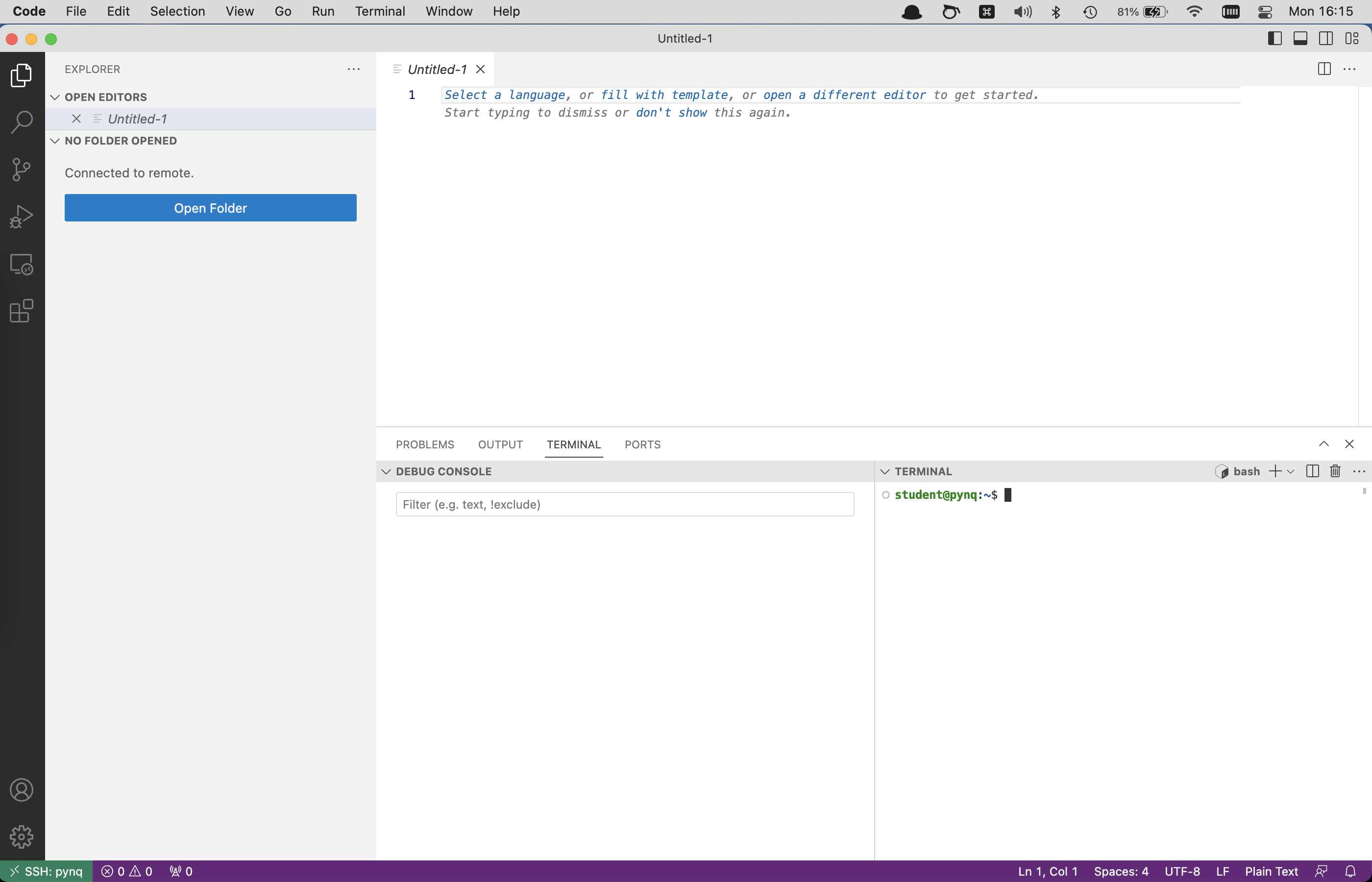Open the Run menu
The width and height of the screenshot is (1372, 882).
tap(323, 11)
